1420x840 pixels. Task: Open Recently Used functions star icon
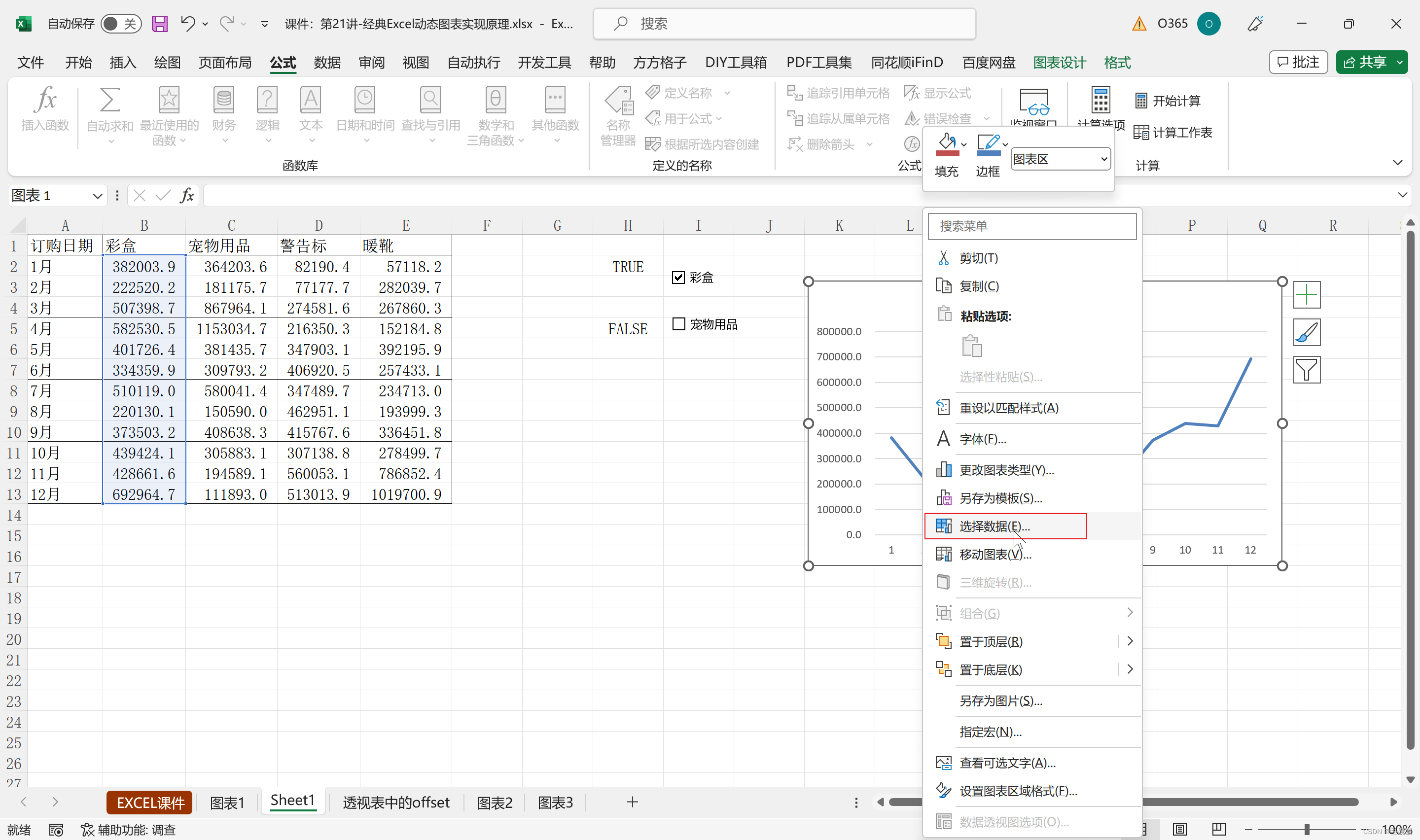pyautogui.click(x=169, y=100)
